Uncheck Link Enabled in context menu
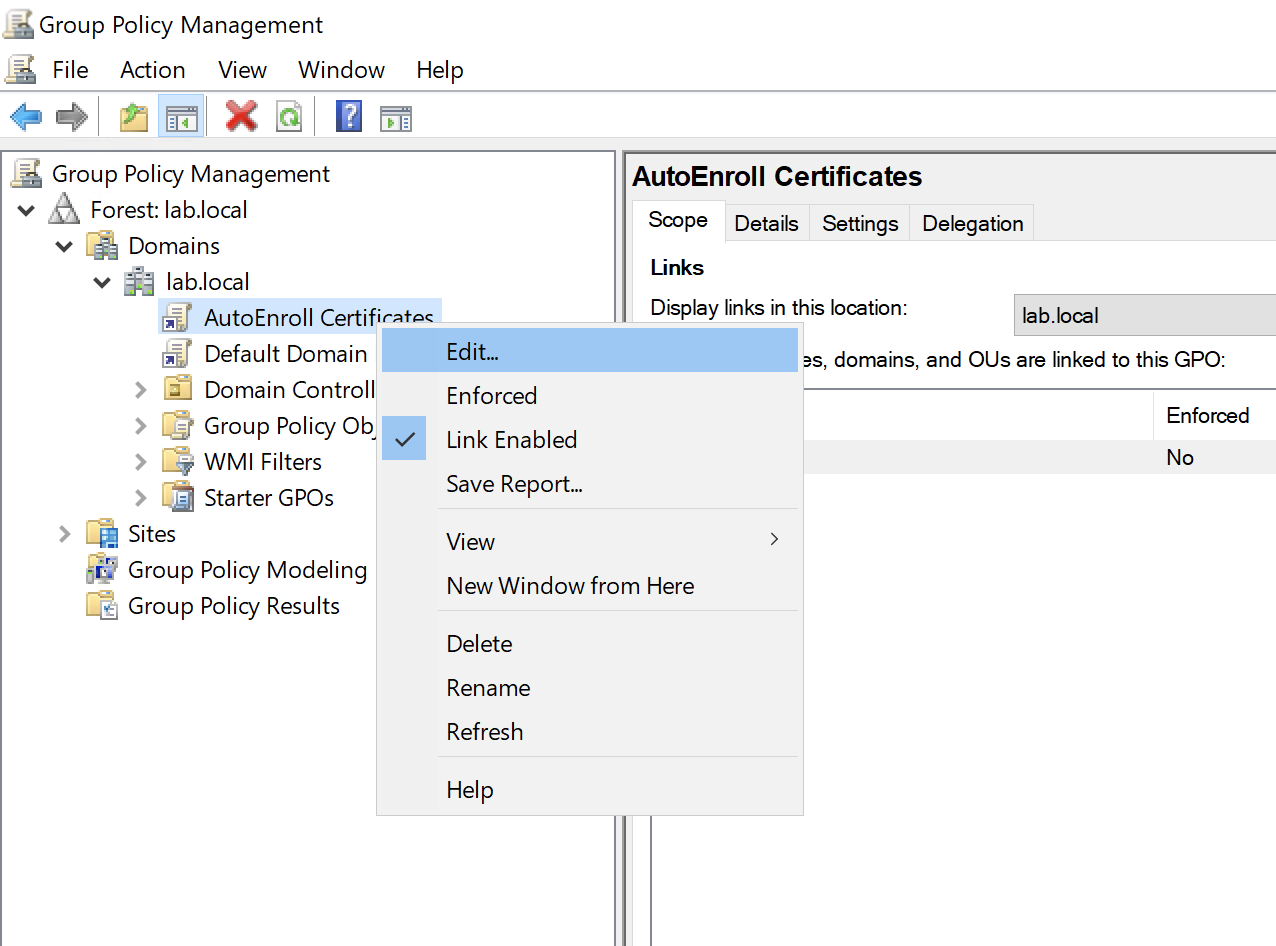1276x946 pixels. click(x=511, y=440)
